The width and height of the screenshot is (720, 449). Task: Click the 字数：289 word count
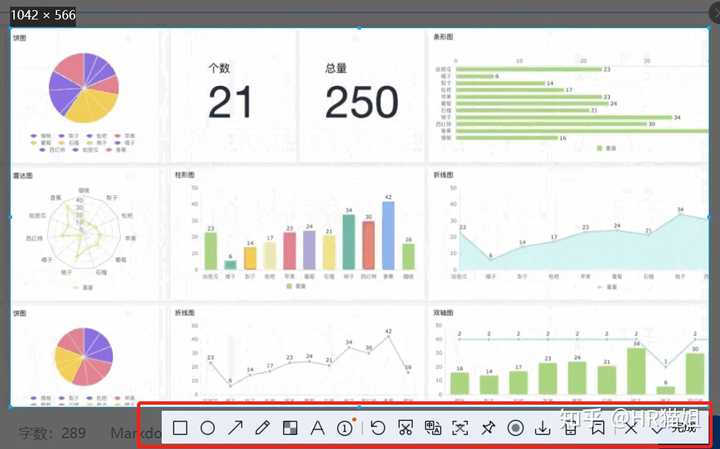(x=52, y=432)
